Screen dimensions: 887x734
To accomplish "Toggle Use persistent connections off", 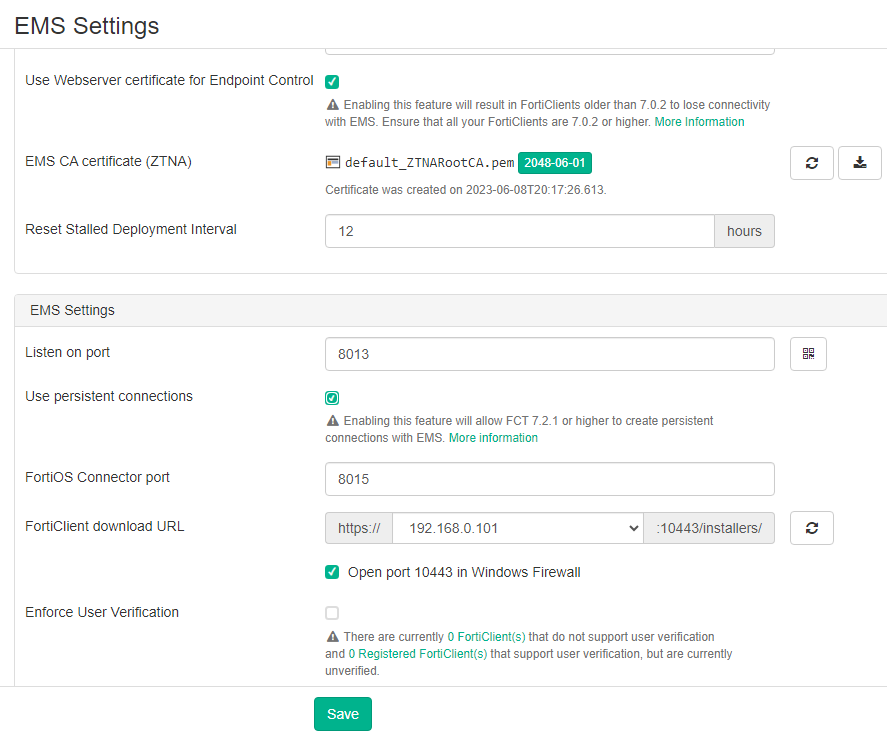I will (331, 397).
